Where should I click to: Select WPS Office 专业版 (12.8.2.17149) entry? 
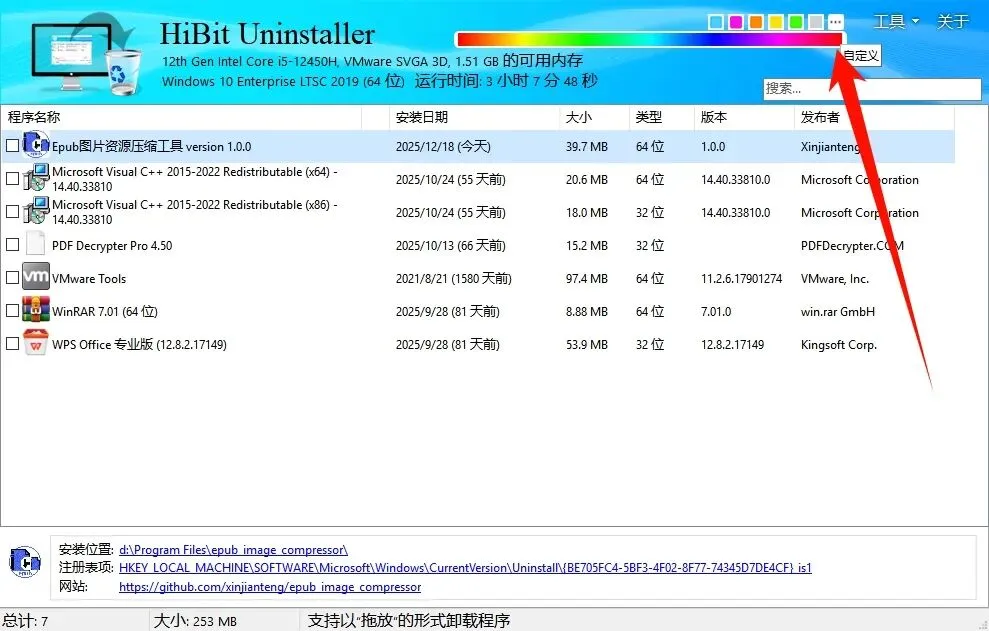tap(139, 345)
